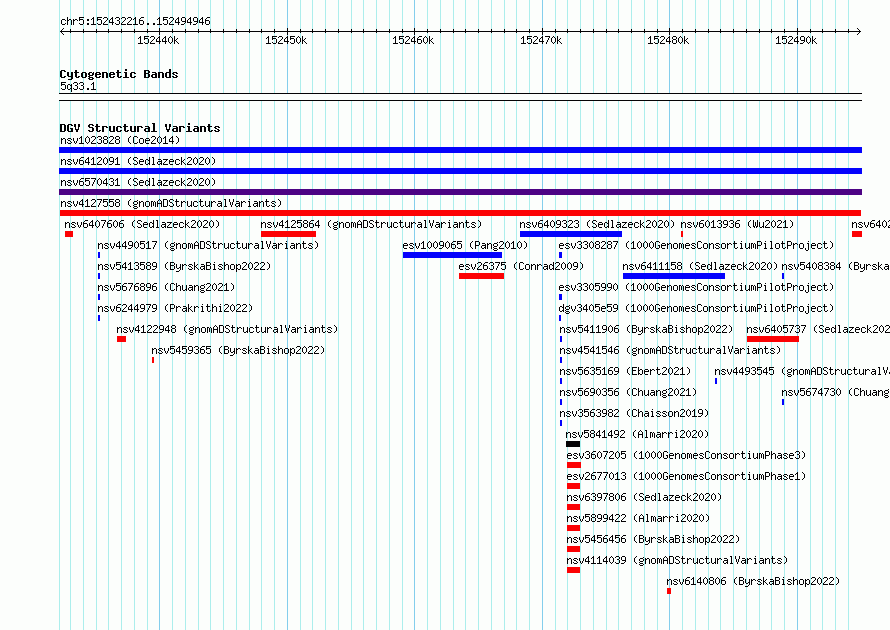
Task: Open esv1009065 (Pang2010) label
Action: click(465, 245)
